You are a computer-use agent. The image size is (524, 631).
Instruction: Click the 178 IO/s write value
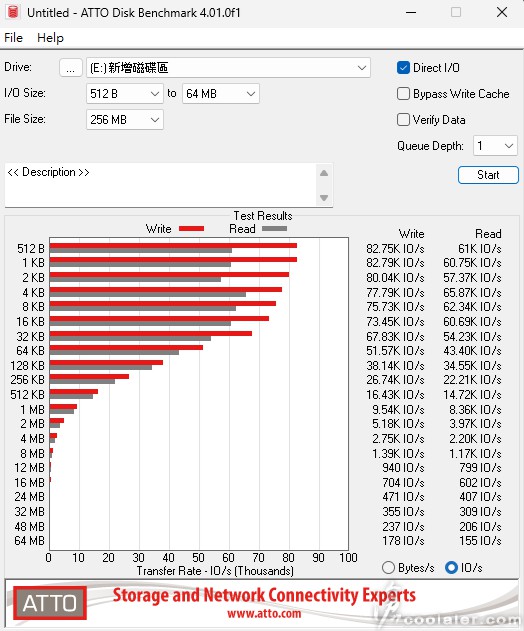tap(403, 540)
